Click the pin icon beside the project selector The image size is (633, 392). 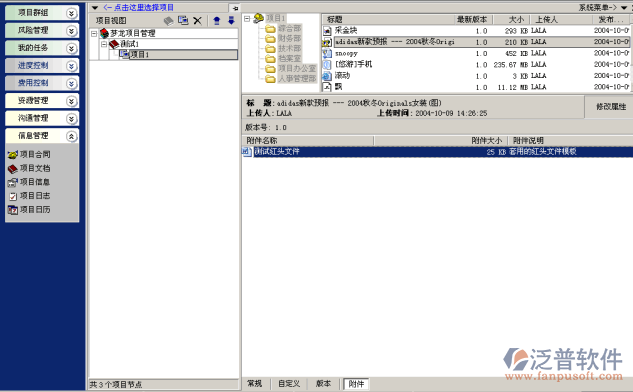click(x=235, y=8)
